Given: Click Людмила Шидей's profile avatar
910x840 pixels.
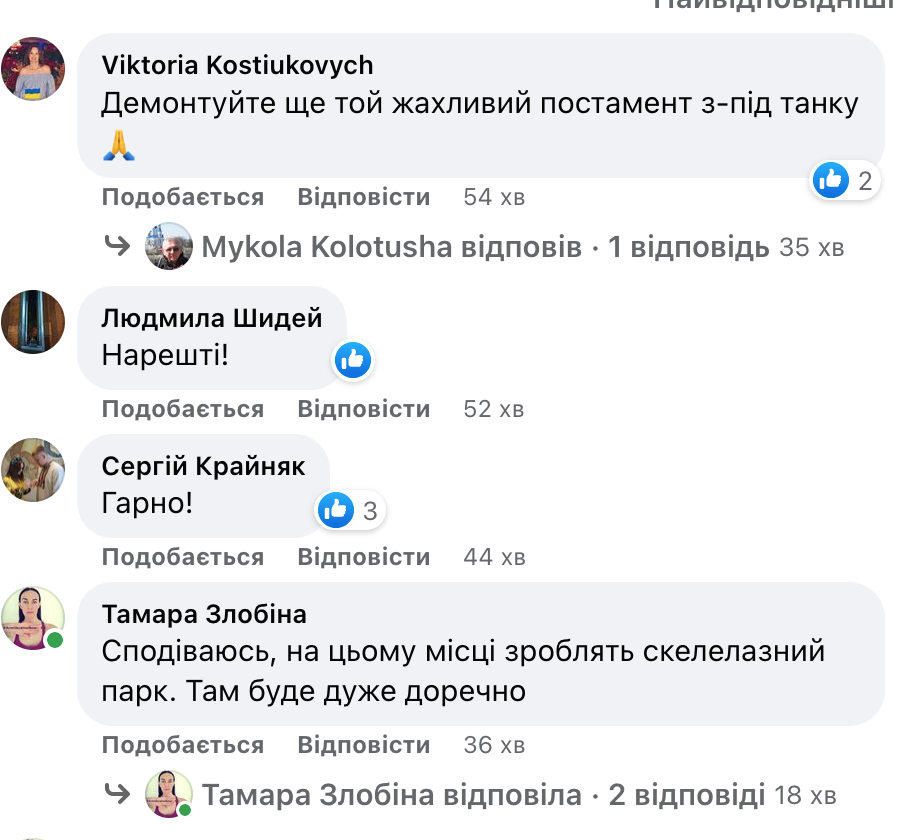Looking at the screenshot, I should [x=34, y=322].
